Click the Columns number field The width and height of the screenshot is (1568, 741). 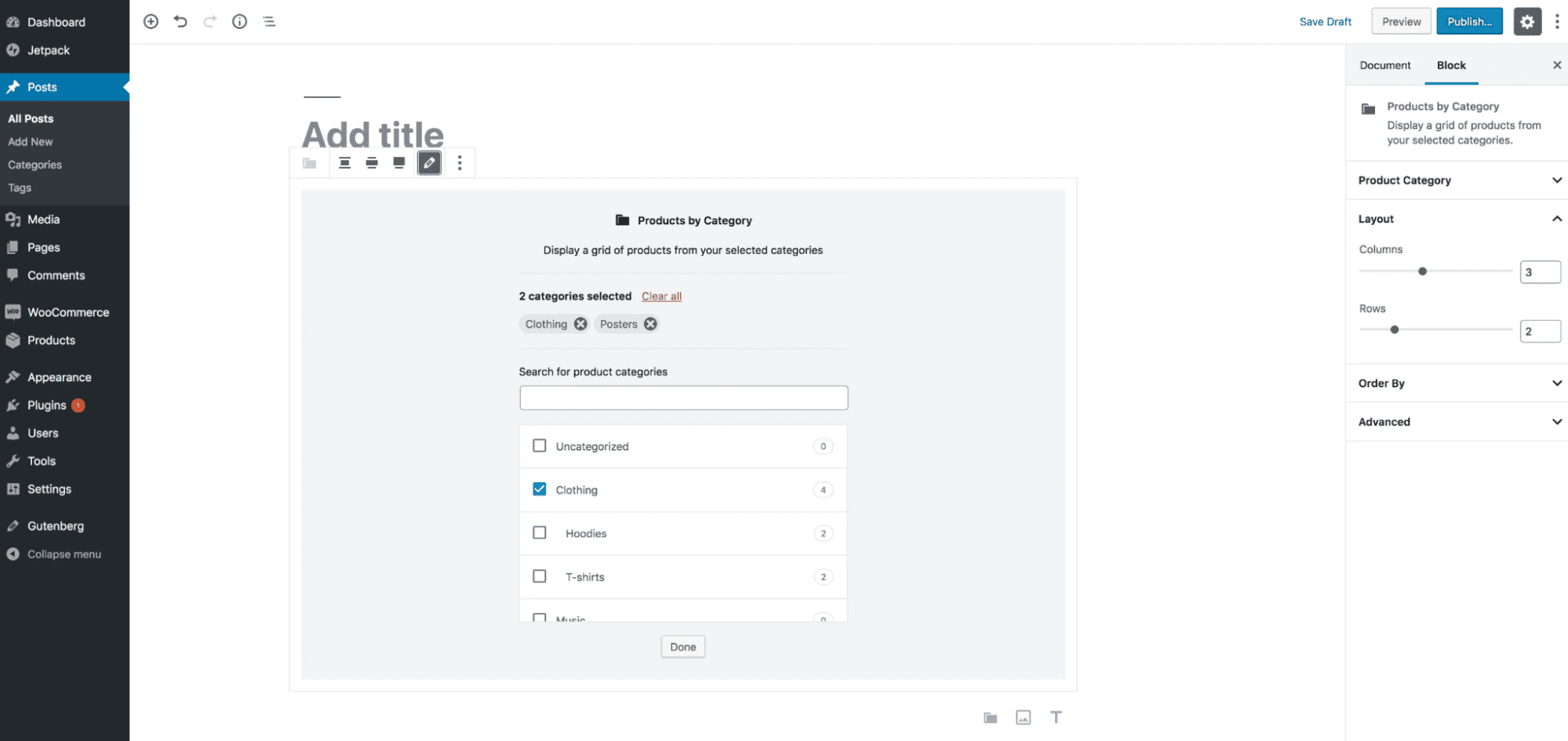point(1540,272)
